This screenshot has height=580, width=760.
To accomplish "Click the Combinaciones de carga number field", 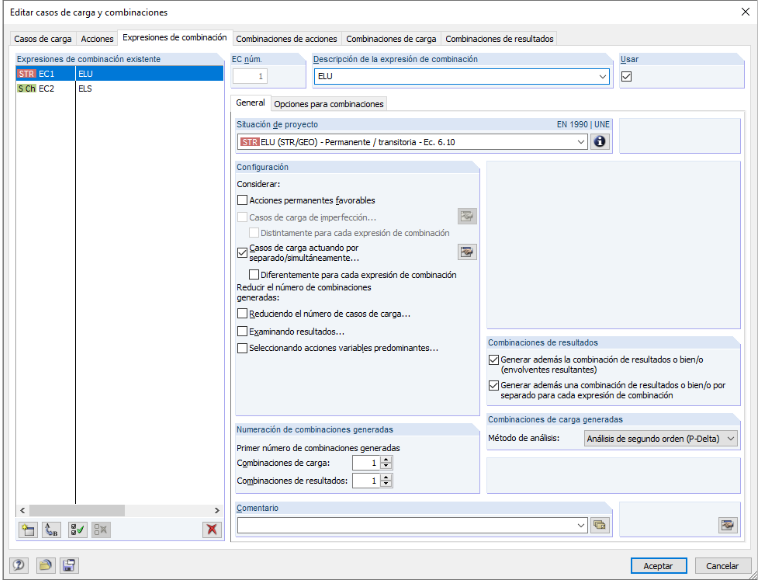I will coord(366,463).
